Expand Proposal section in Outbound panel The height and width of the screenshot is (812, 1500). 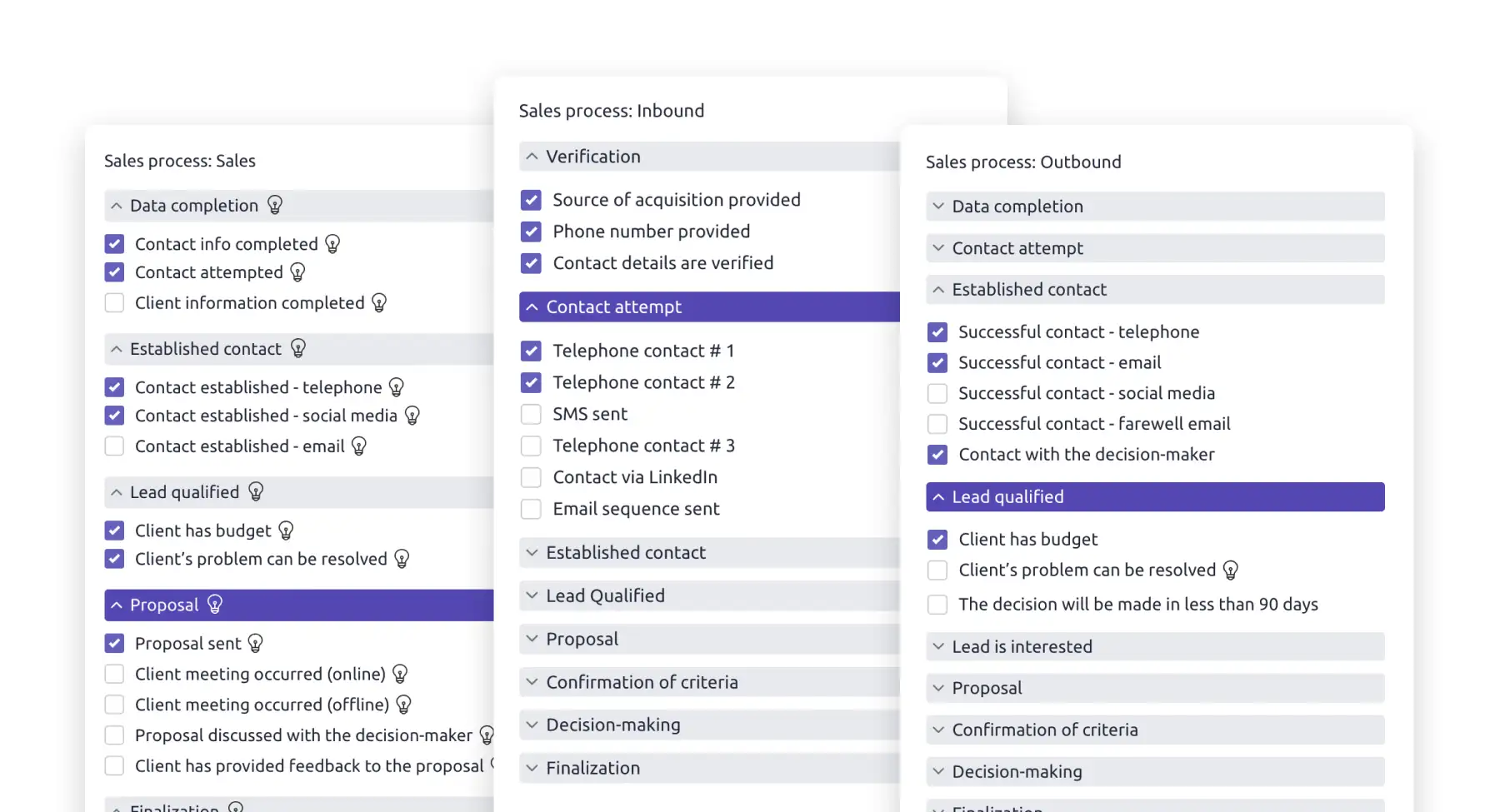pyautogui.click(x=1155, y=688)
